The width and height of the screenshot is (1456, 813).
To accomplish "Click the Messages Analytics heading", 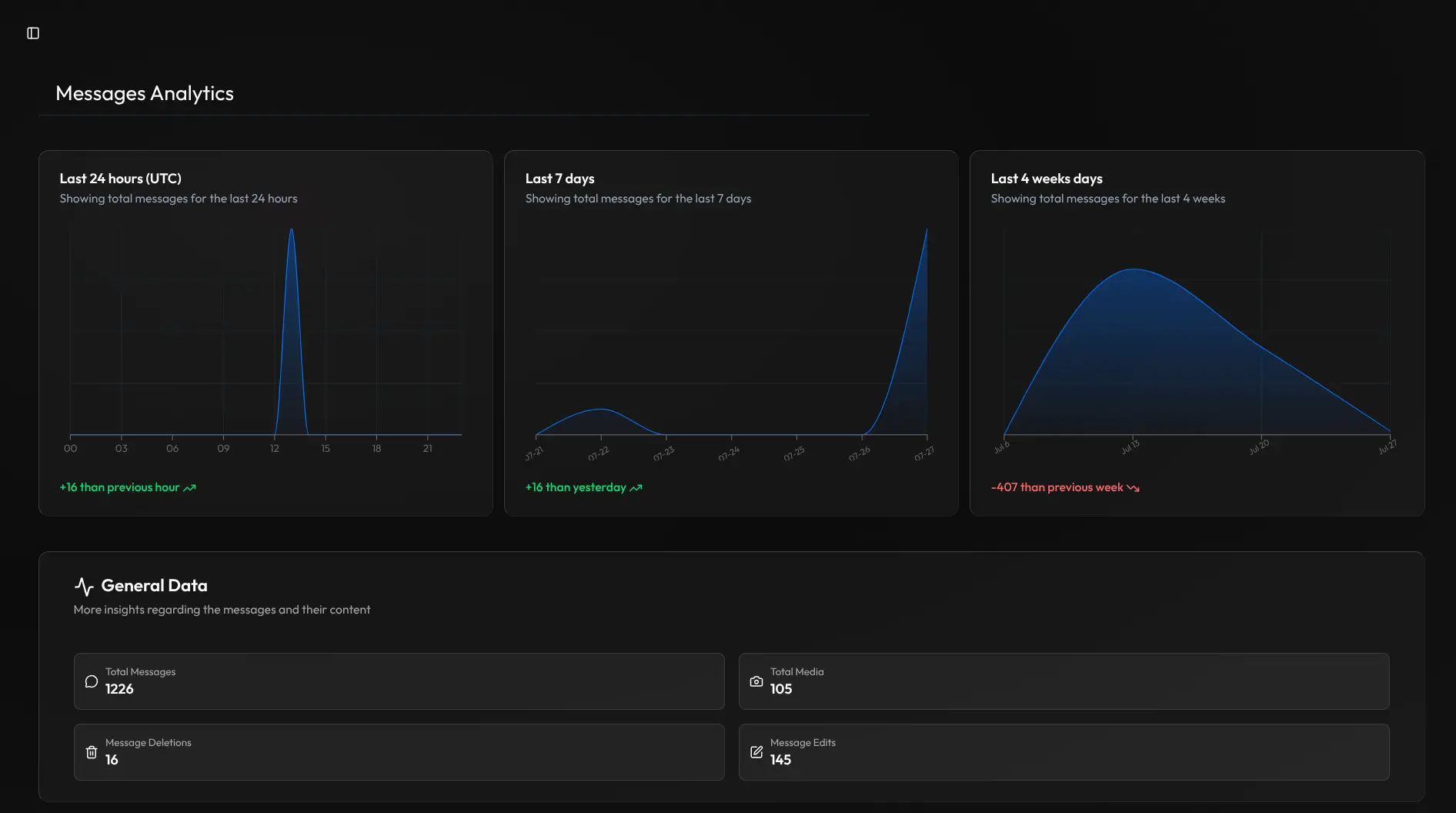I will pyautogui.click(x=145, y=93).
